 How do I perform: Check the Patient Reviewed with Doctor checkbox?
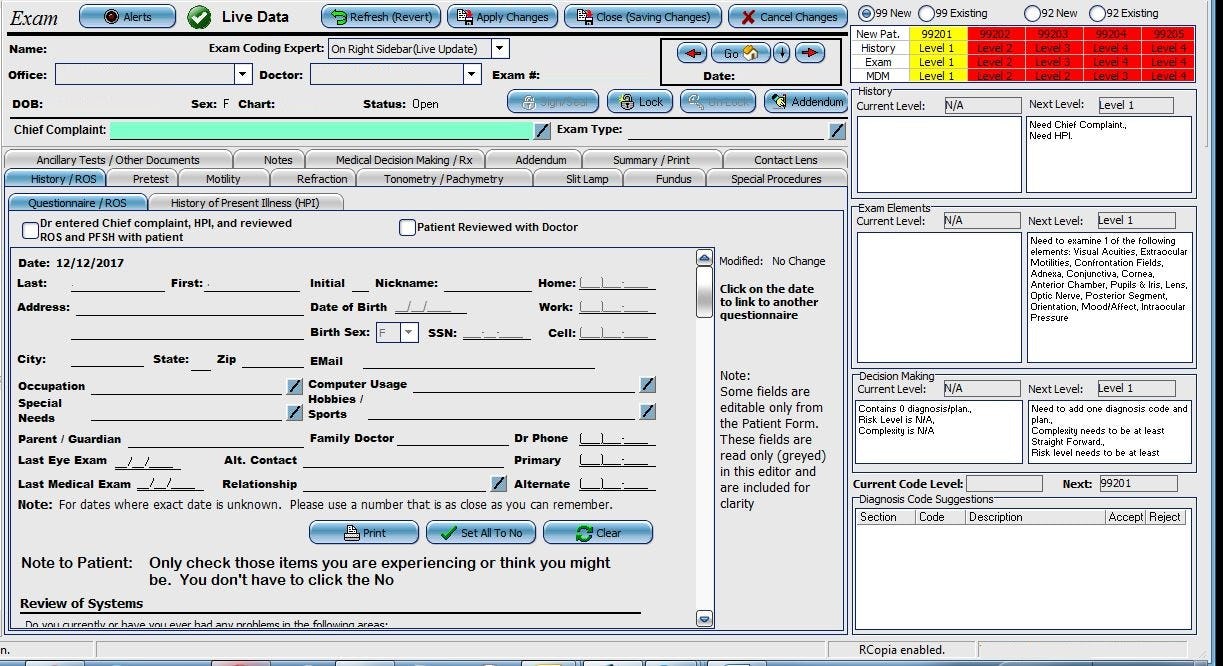407,227
